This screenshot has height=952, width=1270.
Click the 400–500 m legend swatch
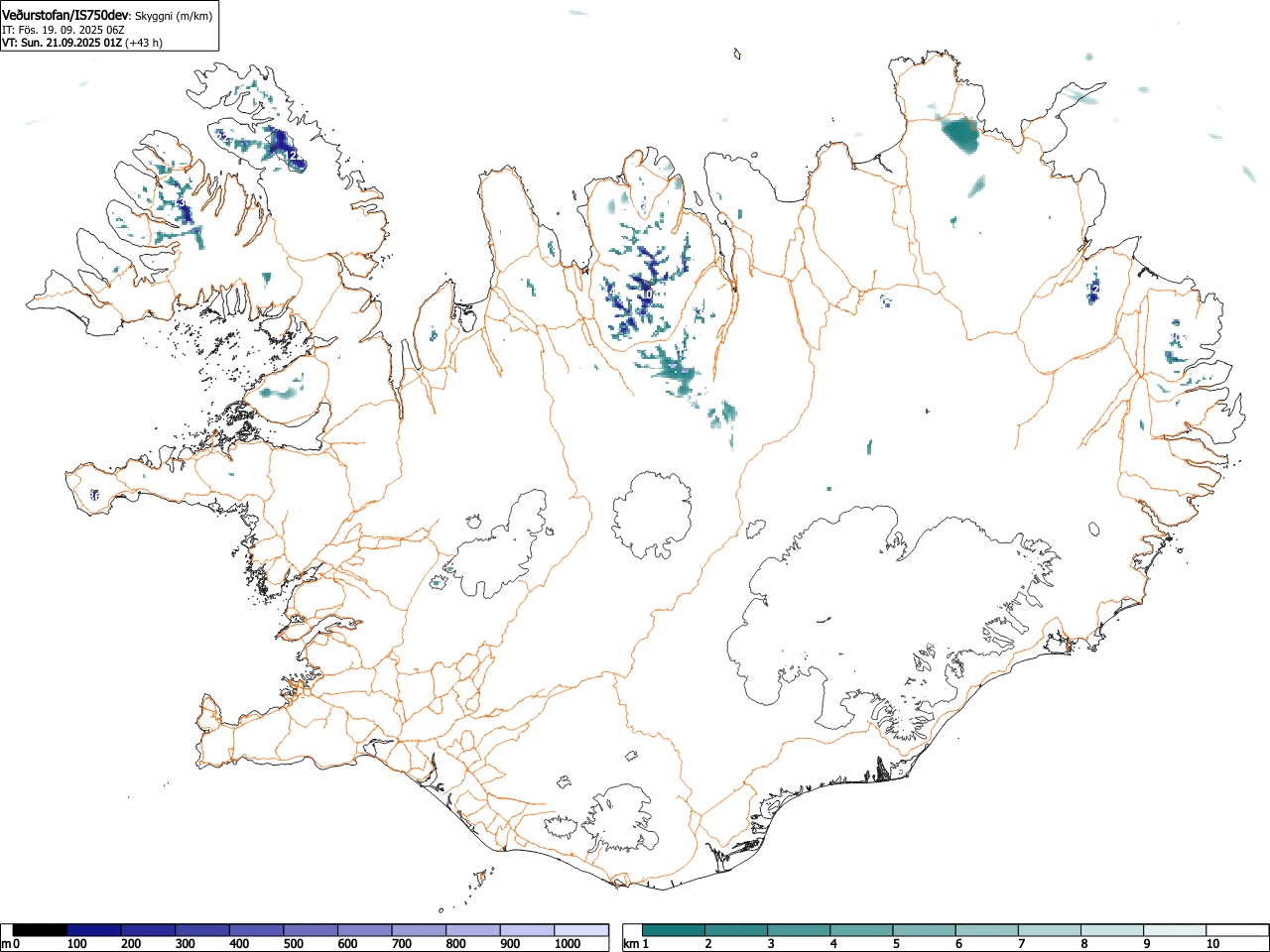click(x=256, y=930)
